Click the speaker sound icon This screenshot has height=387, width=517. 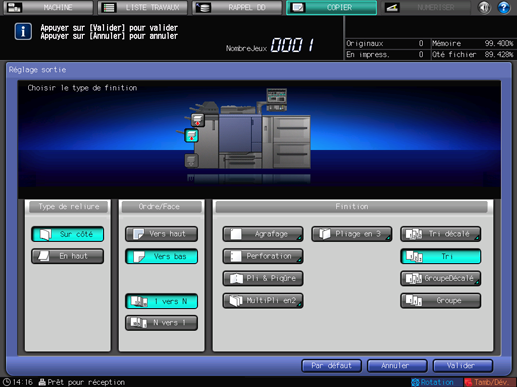tap(484, 7)
